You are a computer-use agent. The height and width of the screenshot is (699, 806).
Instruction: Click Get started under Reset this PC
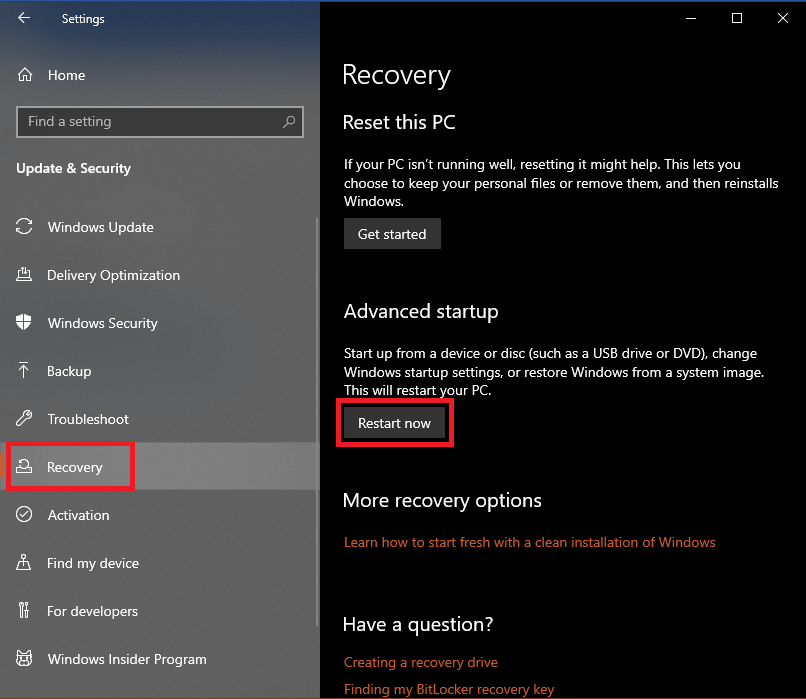[392, 233]
